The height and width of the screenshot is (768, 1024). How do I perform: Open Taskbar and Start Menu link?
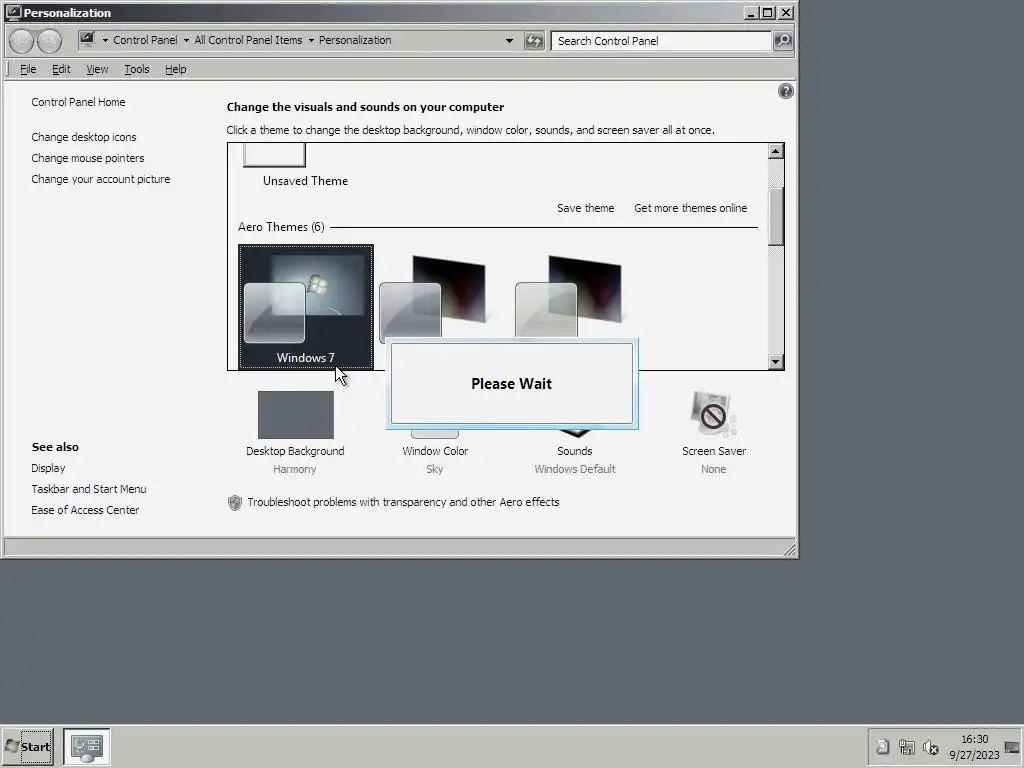pos(89,489)
